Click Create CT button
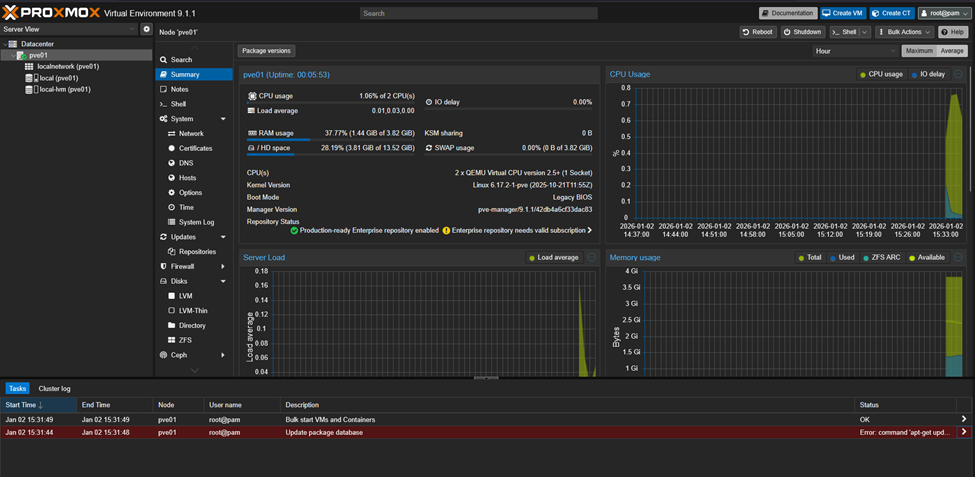 (x=892, y=13)
